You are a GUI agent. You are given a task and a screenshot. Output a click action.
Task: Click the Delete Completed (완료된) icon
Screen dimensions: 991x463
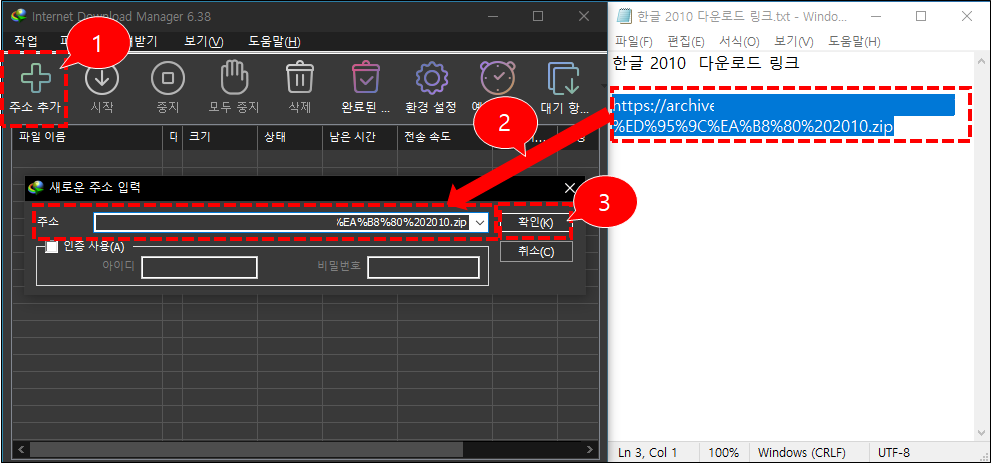tap(365, 78)
